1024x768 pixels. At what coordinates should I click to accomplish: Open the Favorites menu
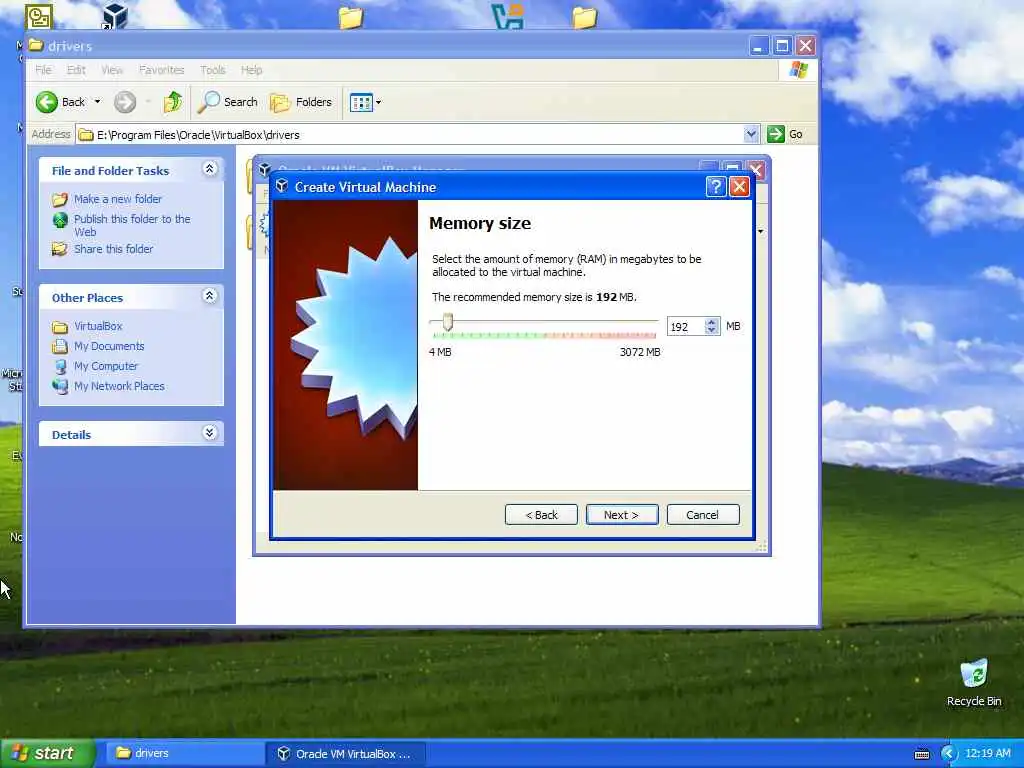tap(161, 70)
